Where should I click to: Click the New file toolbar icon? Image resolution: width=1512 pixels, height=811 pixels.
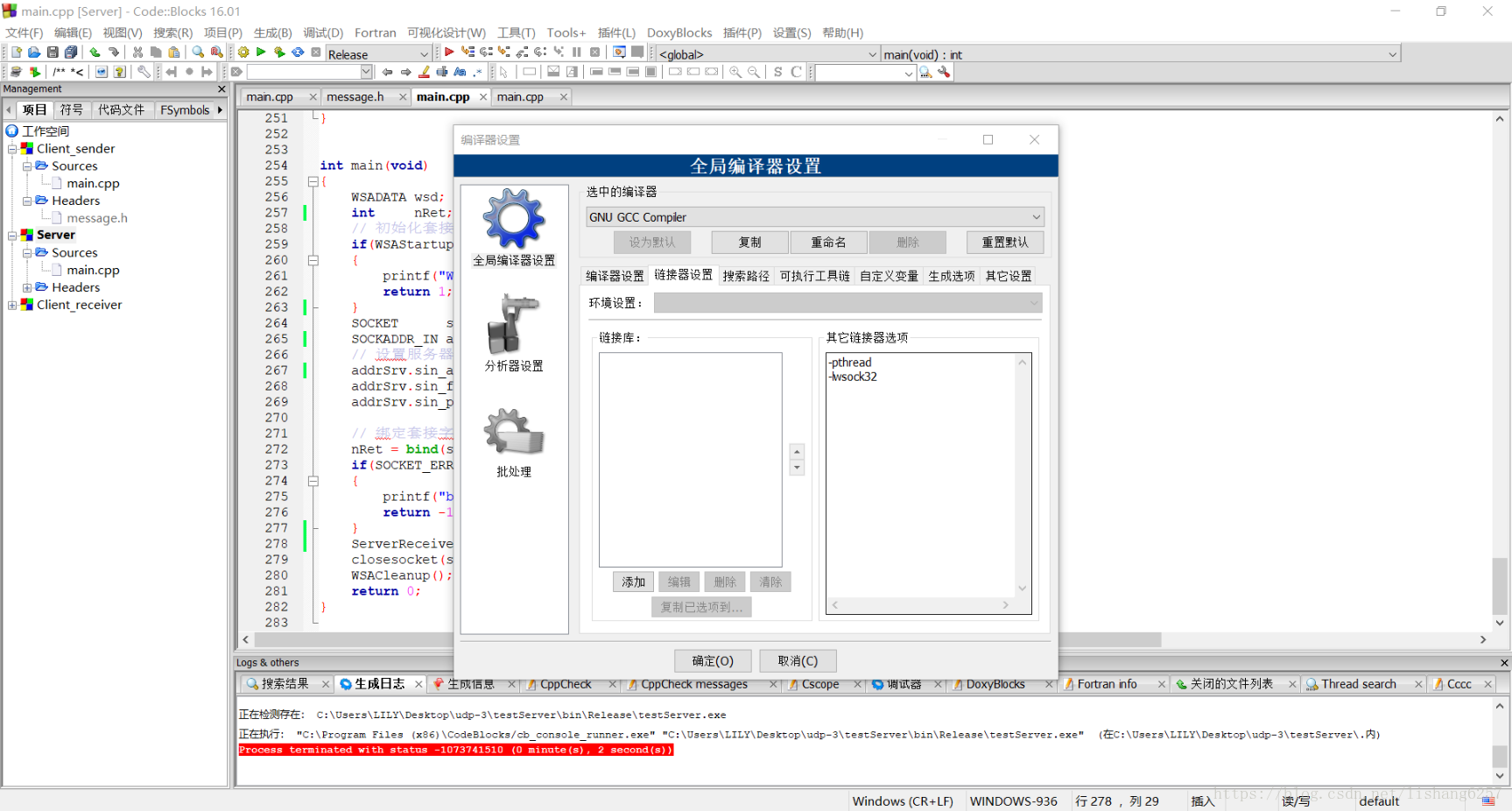pyautogui.click(x=16, y=53)
